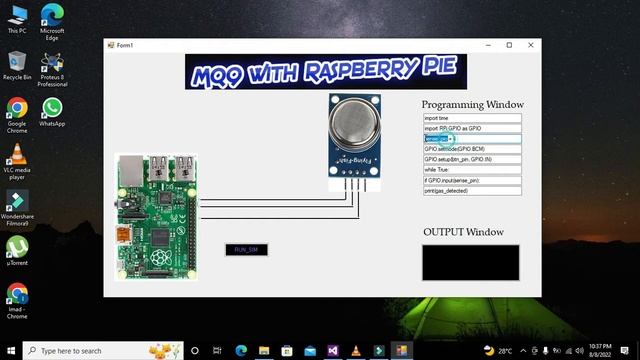Screen dimensions: 640x360
Task: Open the Recycle Bin
Action: point(17,65)
